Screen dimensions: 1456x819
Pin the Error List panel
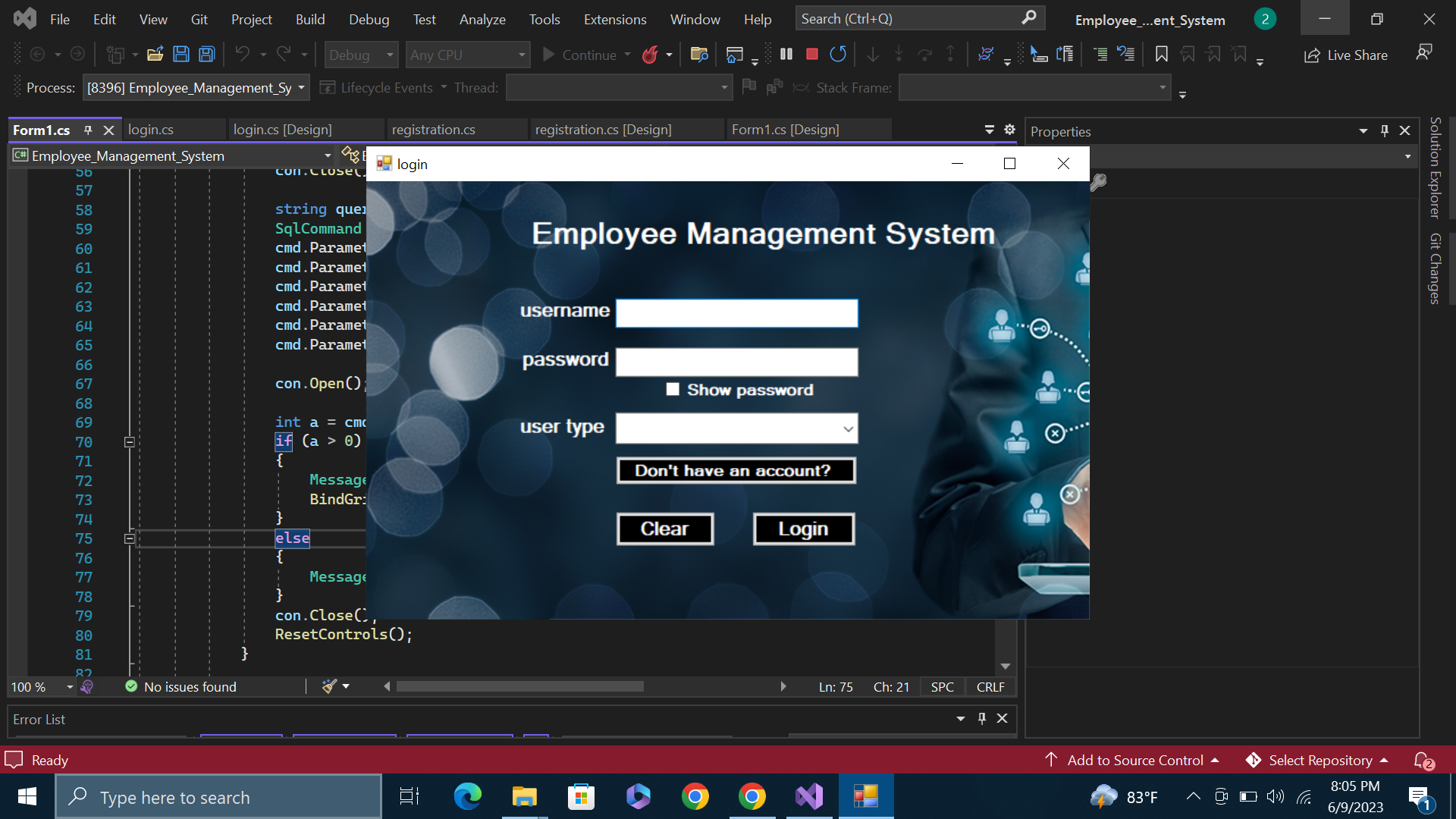click(981, 719)
